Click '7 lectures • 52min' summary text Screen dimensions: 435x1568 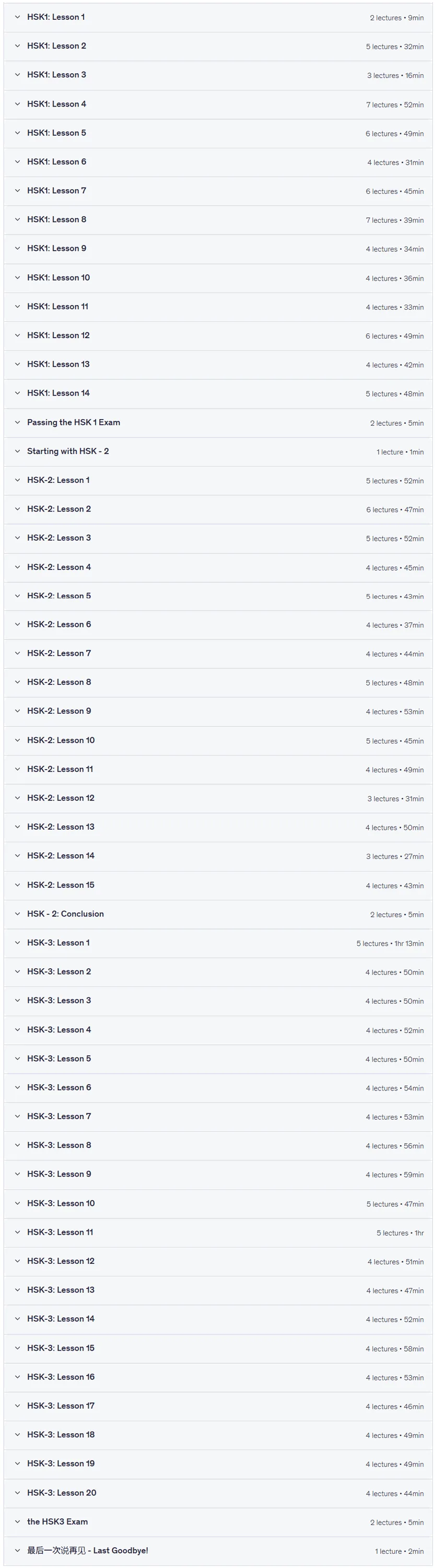coord(395,104)
